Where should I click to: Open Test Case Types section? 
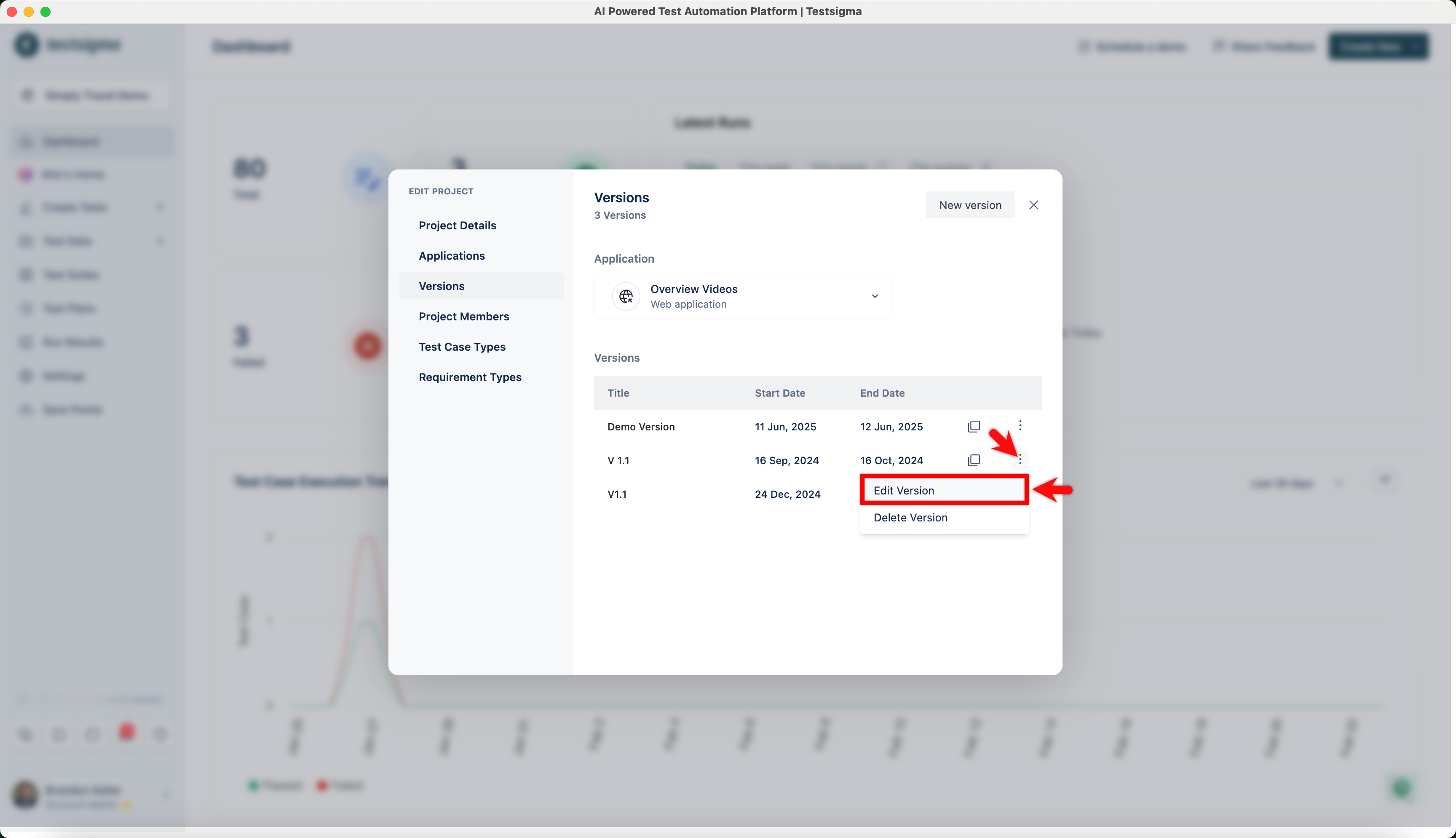click(x=462, y=346)
